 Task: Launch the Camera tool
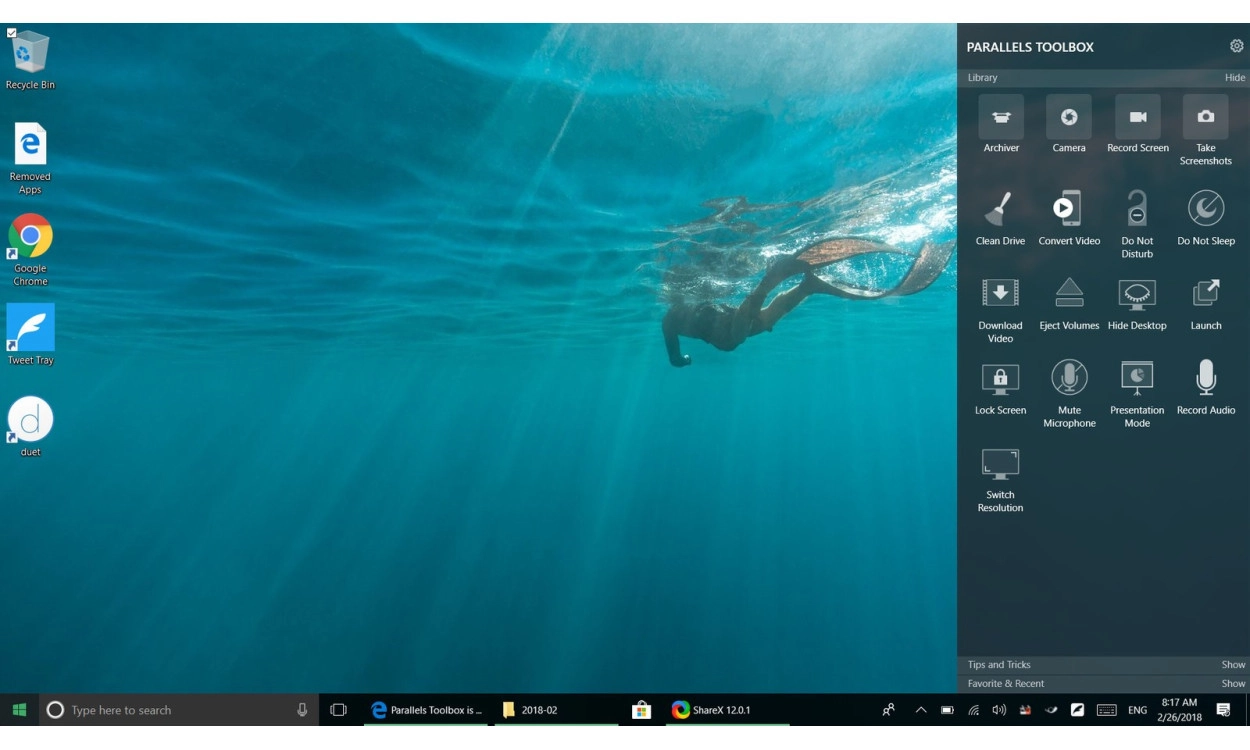click(1068, 118)
